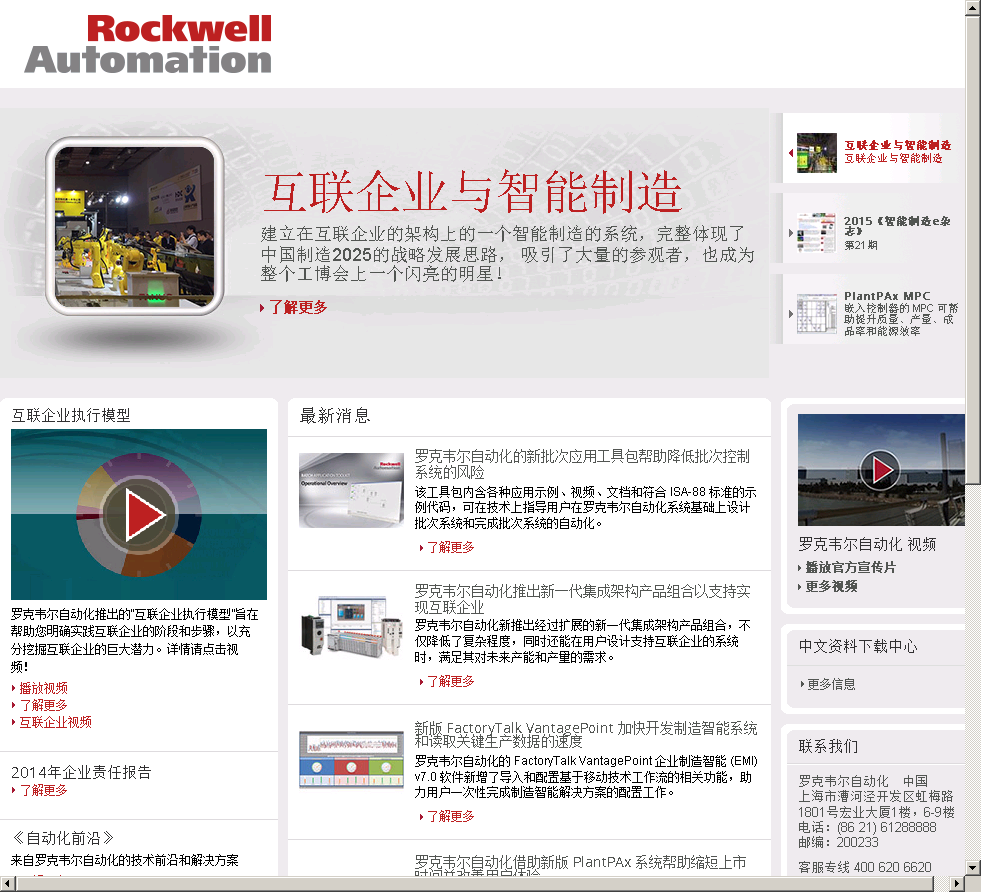981x892 pixels.
Task: Open the 播放视频 link
Action: tap(43, 688)
